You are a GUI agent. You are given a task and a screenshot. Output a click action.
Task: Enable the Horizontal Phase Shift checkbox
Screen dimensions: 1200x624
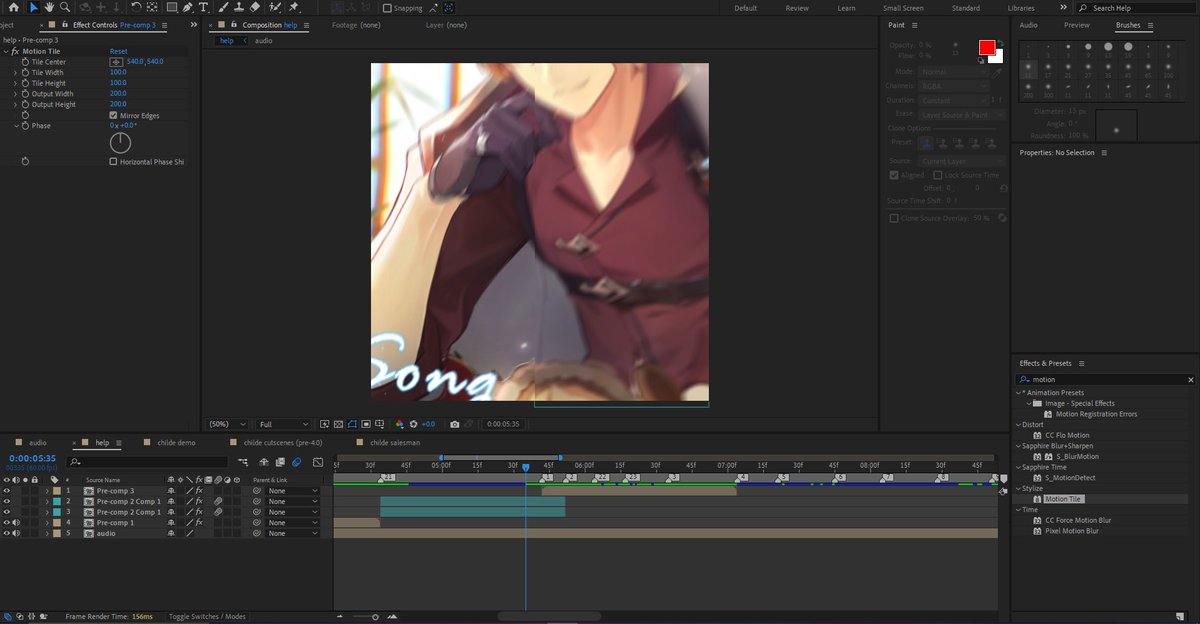113,161
